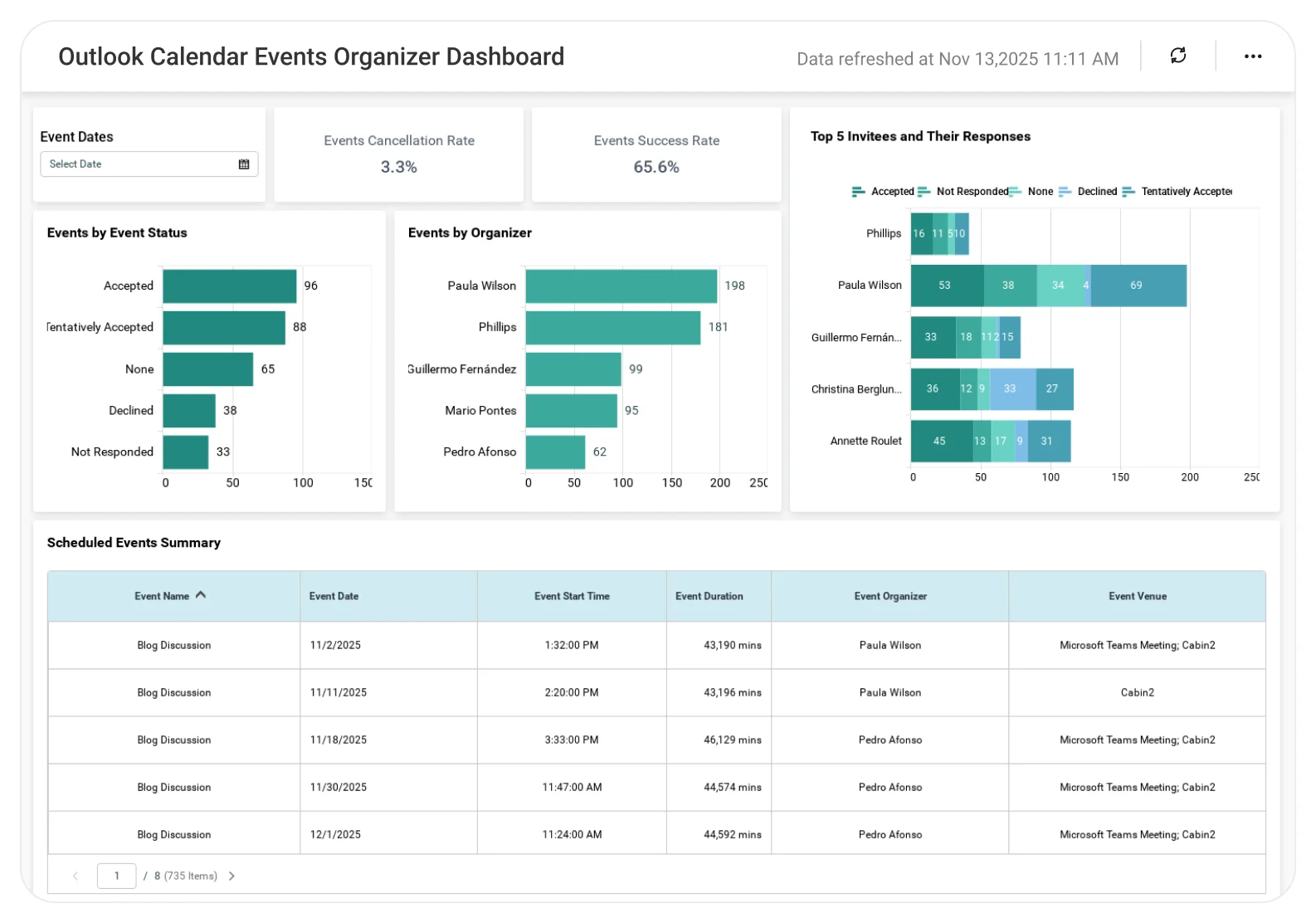Click the Cabin2 venue cell

1137,692
